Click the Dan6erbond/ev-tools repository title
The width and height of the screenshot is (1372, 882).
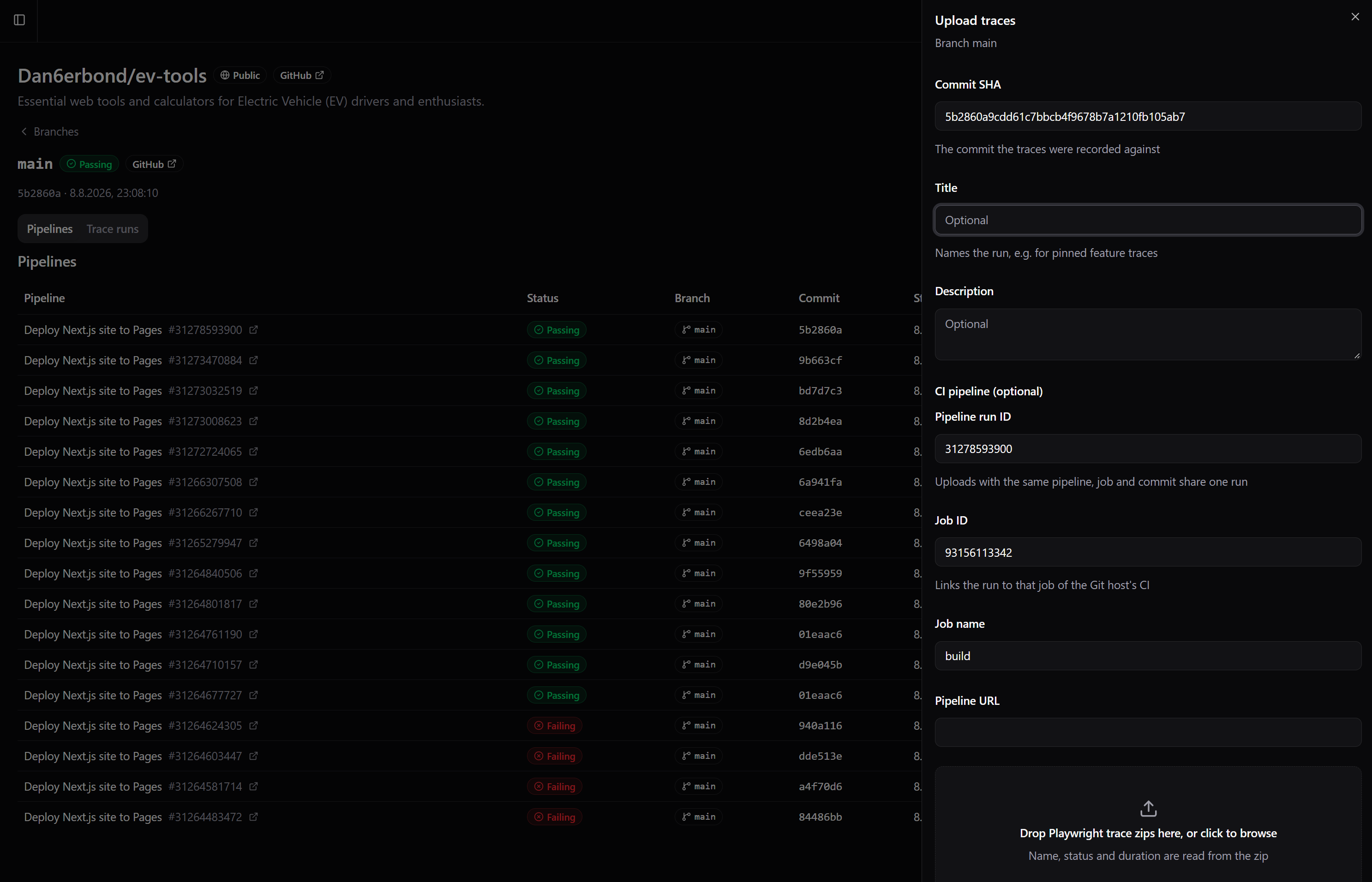click(112, 76)
